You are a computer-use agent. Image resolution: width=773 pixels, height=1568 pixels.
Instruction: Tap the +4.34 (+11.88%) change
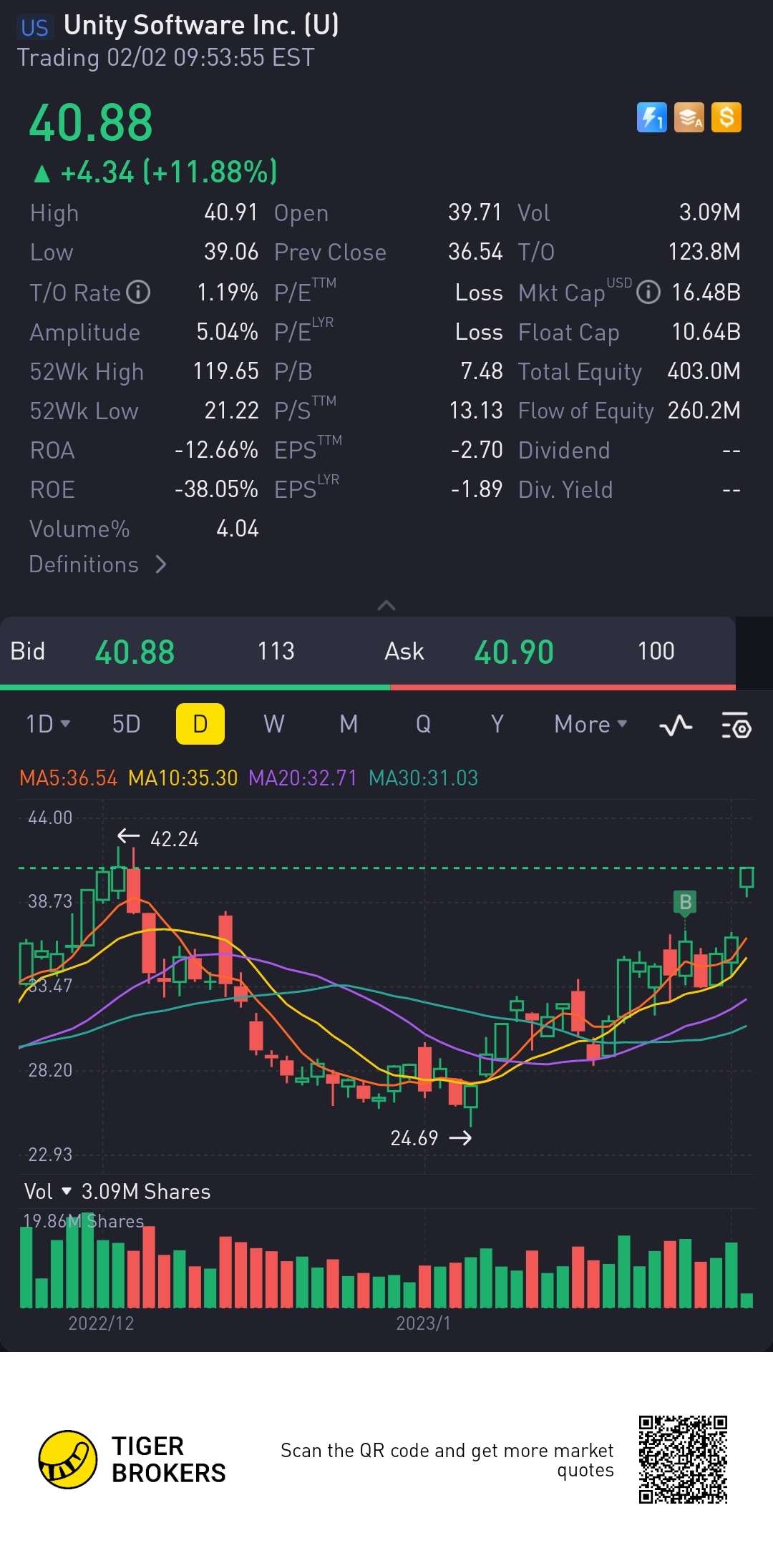(x=155, y=172)
